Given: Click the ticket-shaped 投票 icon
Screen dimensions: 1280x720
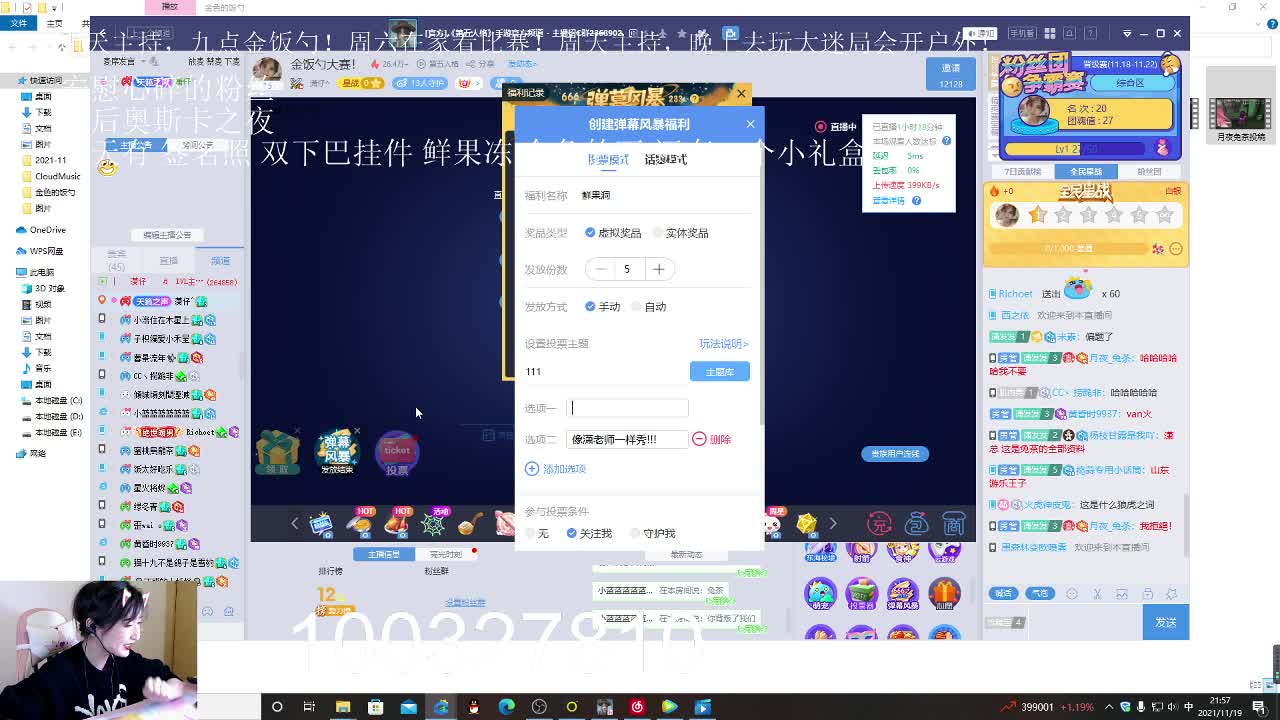Looking at the screenshot, I should tap(397, 453).
